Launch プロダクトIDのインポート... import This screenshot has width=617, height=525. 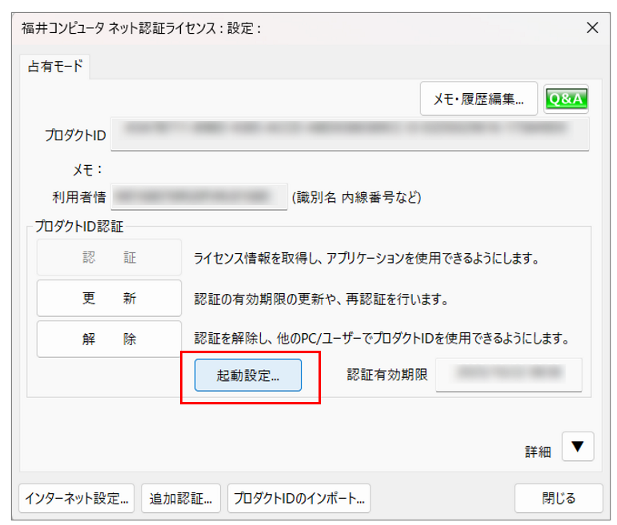[299, 498]
